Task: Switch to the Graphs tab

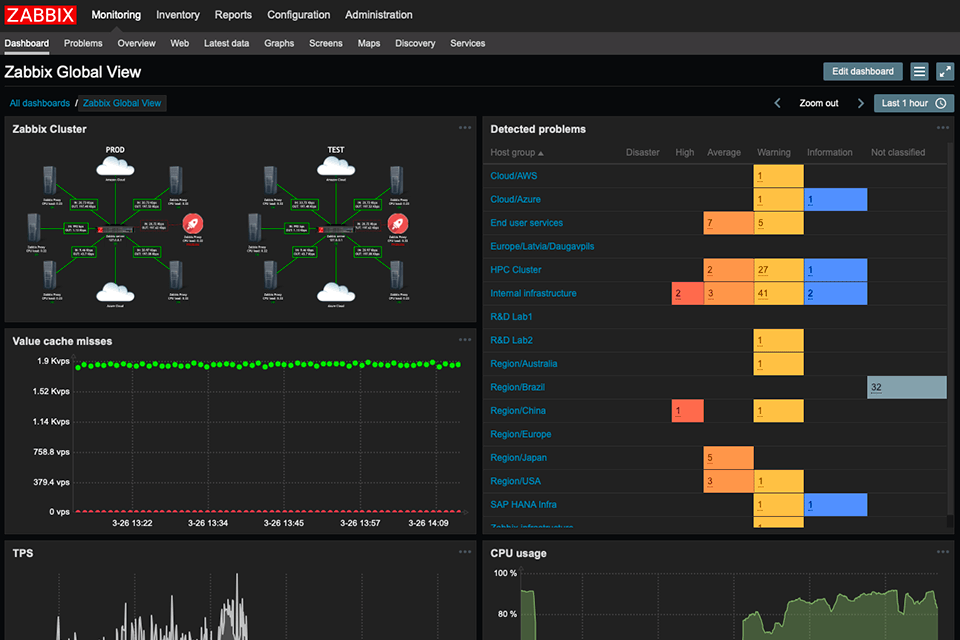Action: (279, 43)
